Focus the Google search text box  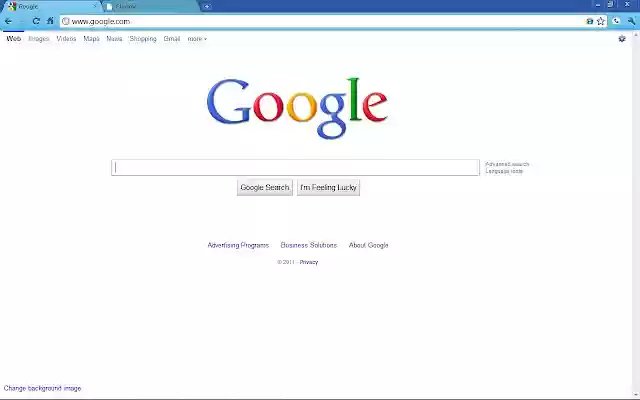pos(296,167)
